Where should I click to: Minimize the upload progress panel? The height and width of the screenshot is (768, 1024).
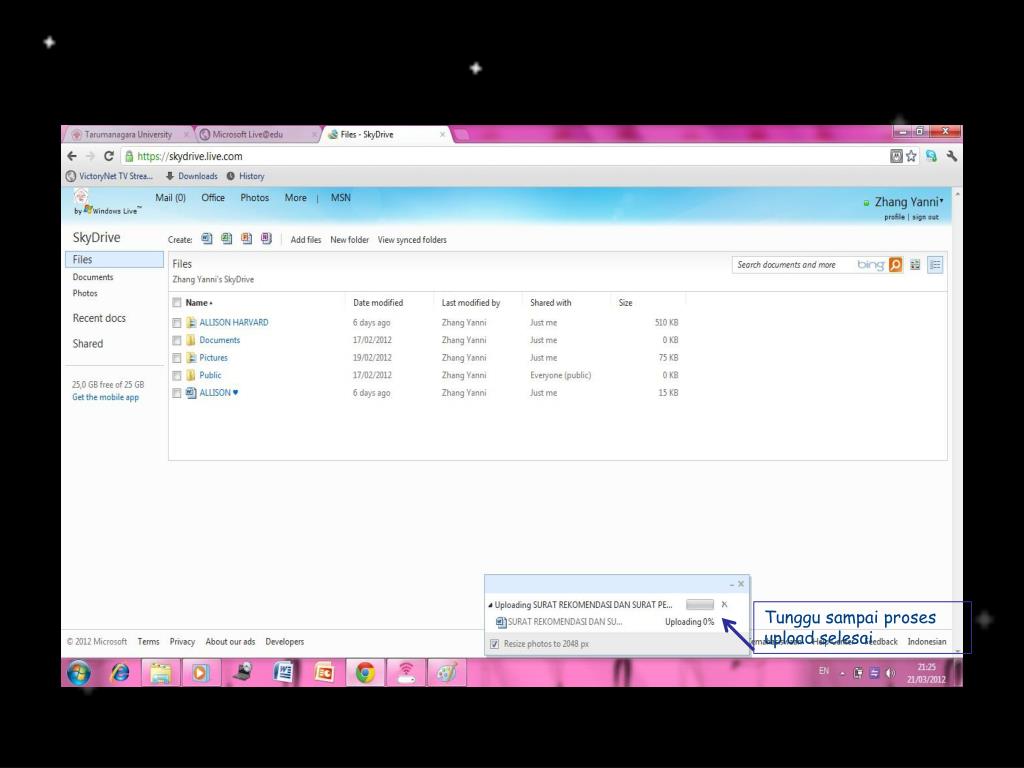pos(731,584)
